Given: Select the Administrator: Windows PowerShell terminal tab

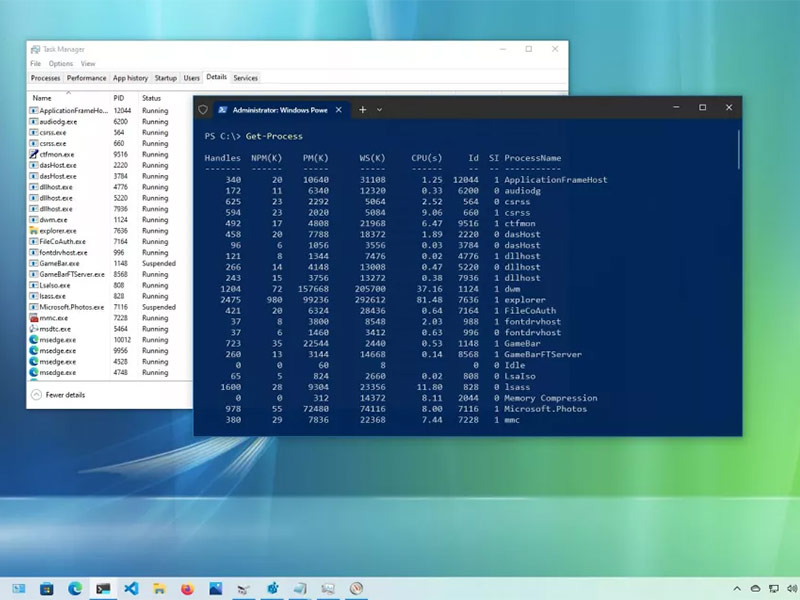Looking at the screenshot, I should click(280, 110).
